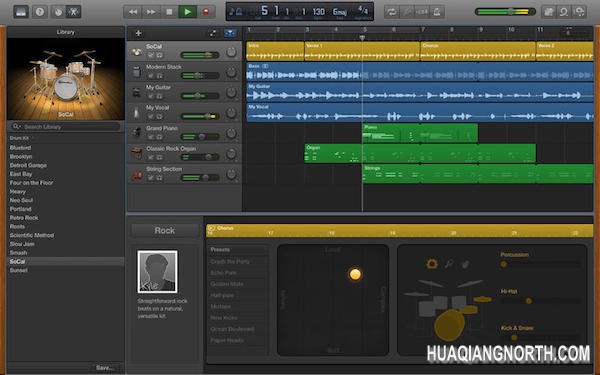The image size is (600, 375).
Task: Click the Rock genre button
Action: (165, 230)
